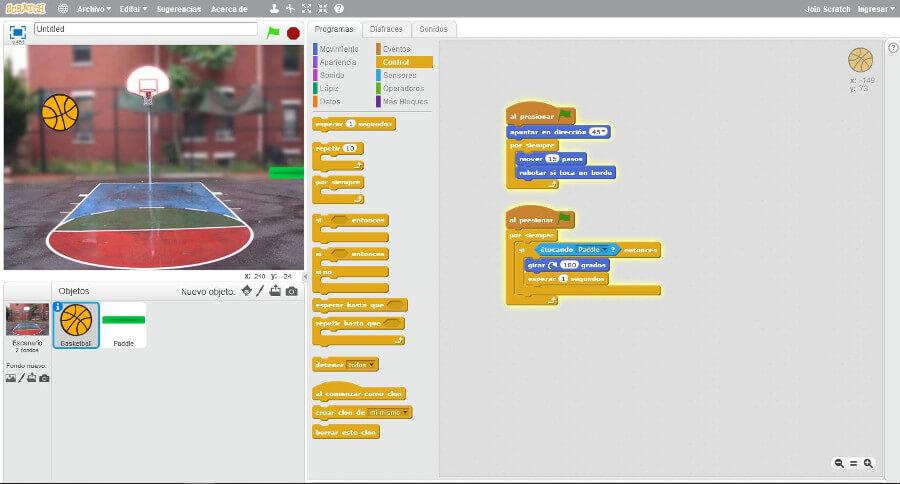The height and width of the screenshot is (484, 900).
Task: Choose new backdrop from library
Action: (10, 378)
